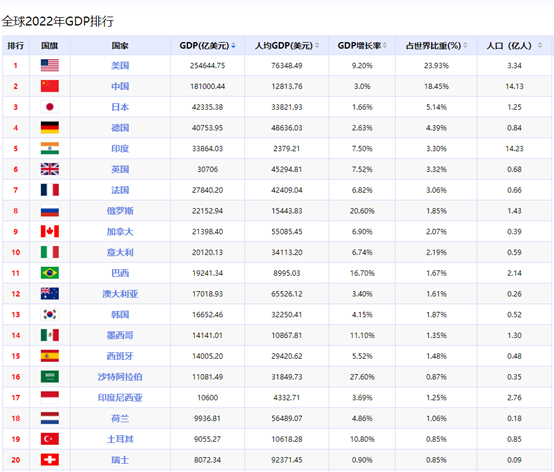The height and width of the screenshot is (472, 554).
Task: Click the United Kingdom flag icon
Action: pos(50,169)
